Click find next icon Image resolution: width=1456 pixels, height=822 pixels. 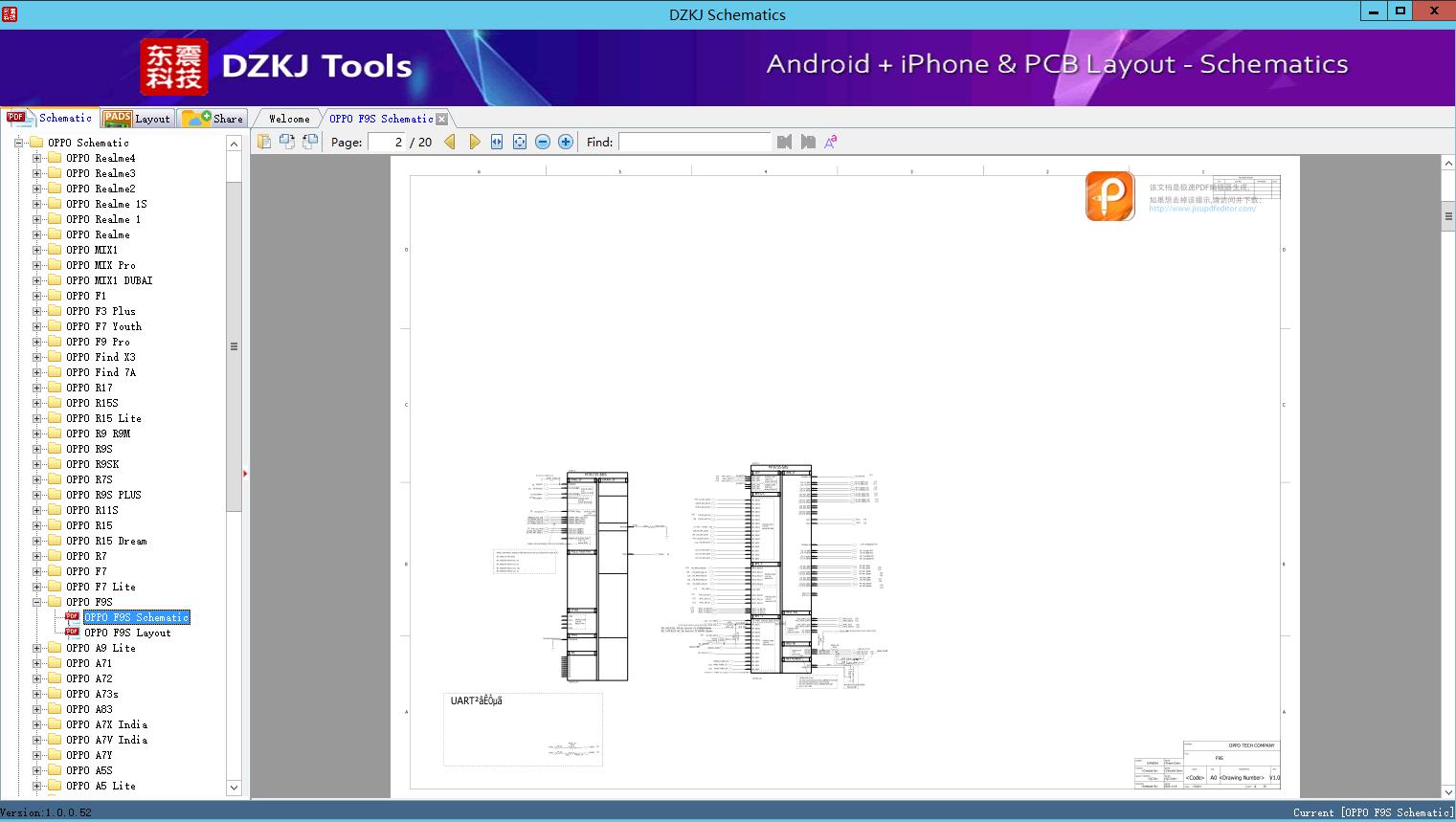coord(808,142)
